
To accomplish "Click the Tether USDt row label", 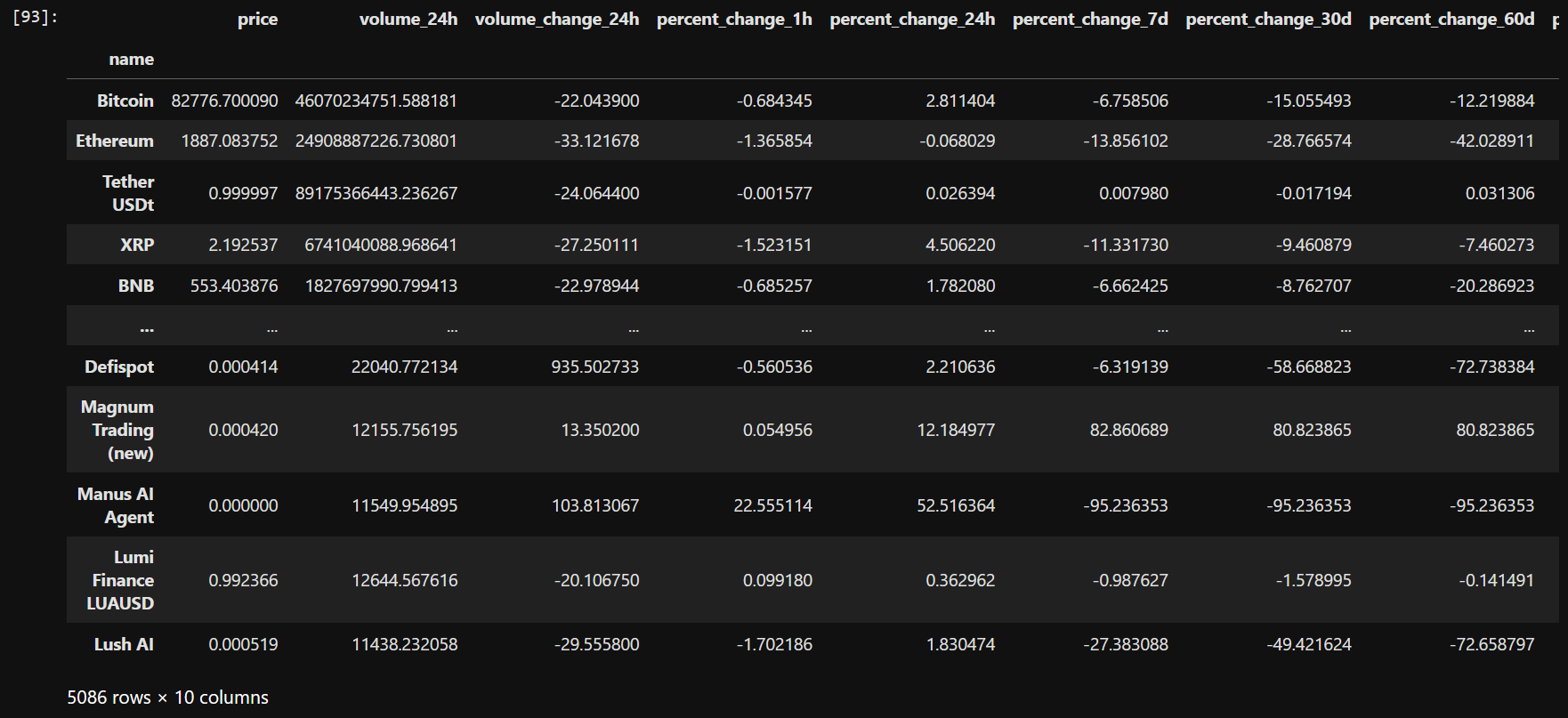I will pyautogui.click(x=128, y=193).
